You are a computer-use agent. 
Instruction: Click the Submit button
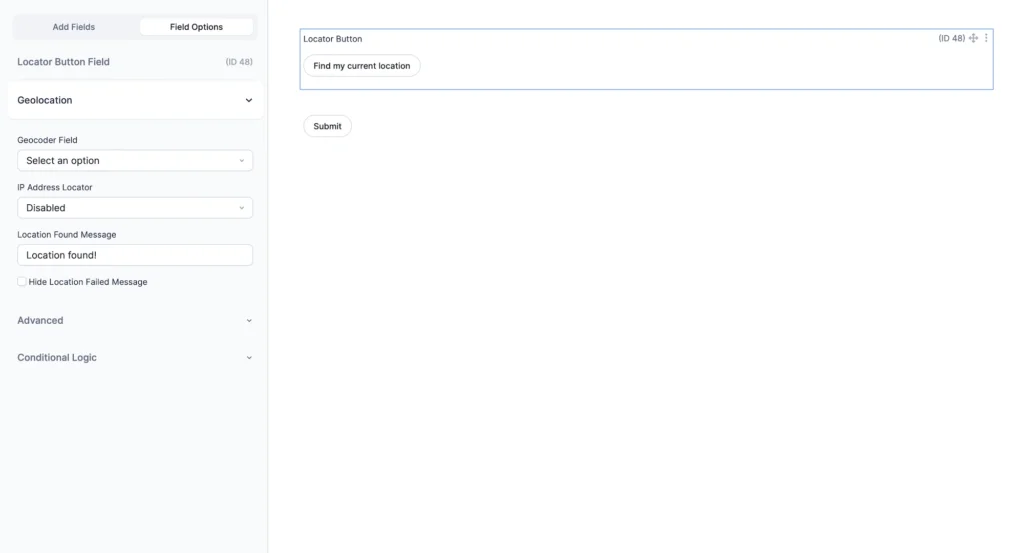click(x=327, y=126)
